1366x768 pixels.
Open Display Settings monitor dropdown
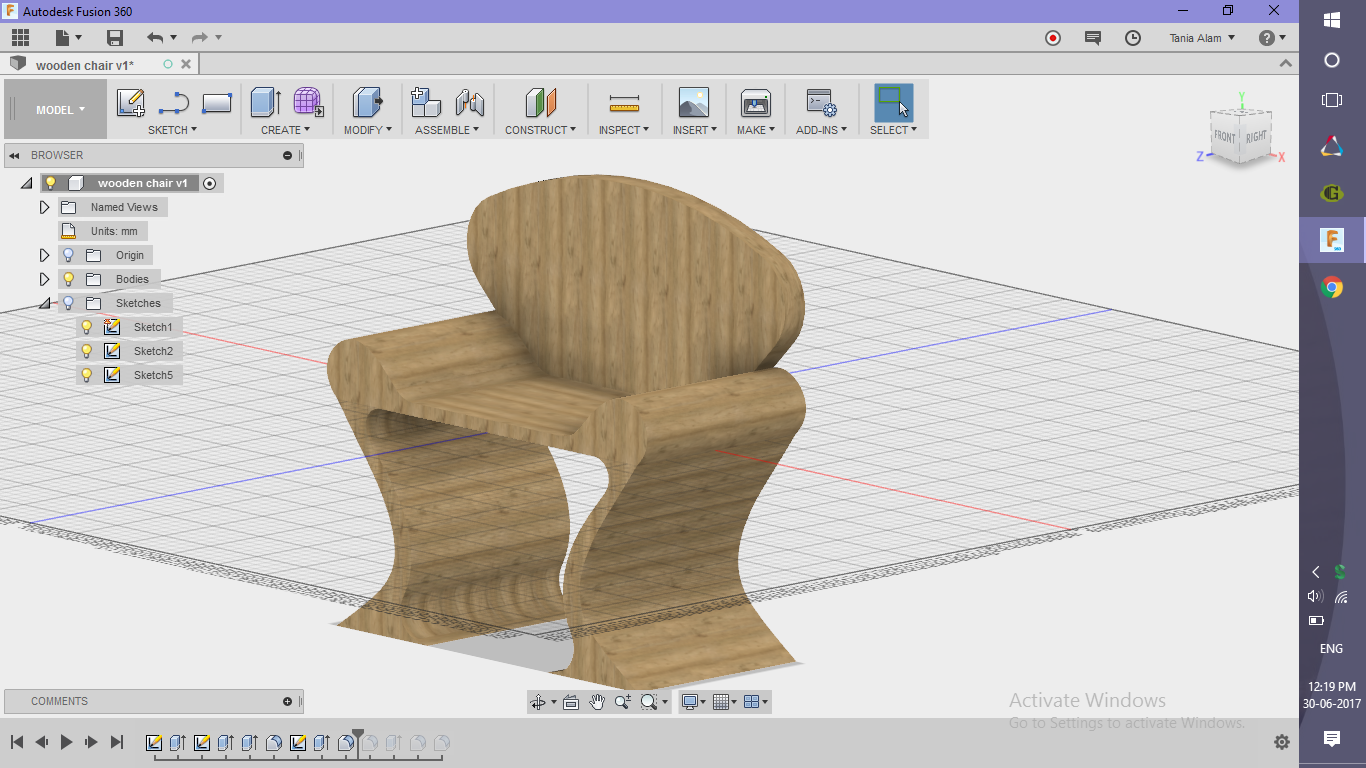pos(694,702)
